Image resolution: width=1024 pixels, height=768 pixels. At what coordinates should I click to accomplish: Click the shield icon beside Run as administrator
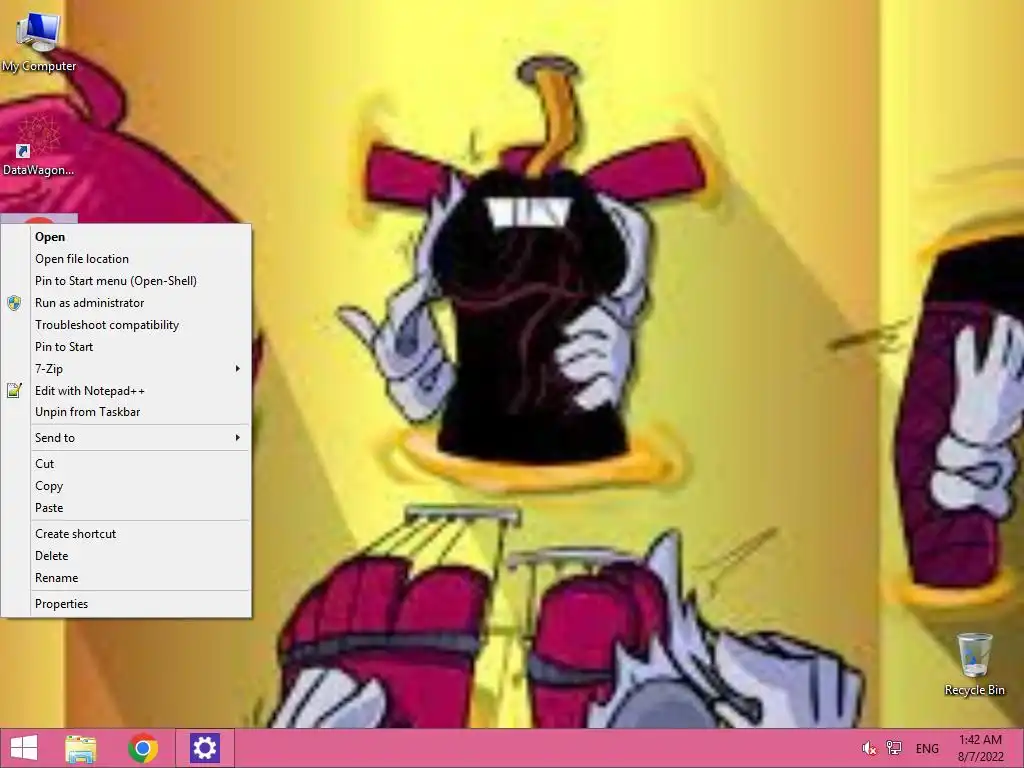click(x=14, y=302)
